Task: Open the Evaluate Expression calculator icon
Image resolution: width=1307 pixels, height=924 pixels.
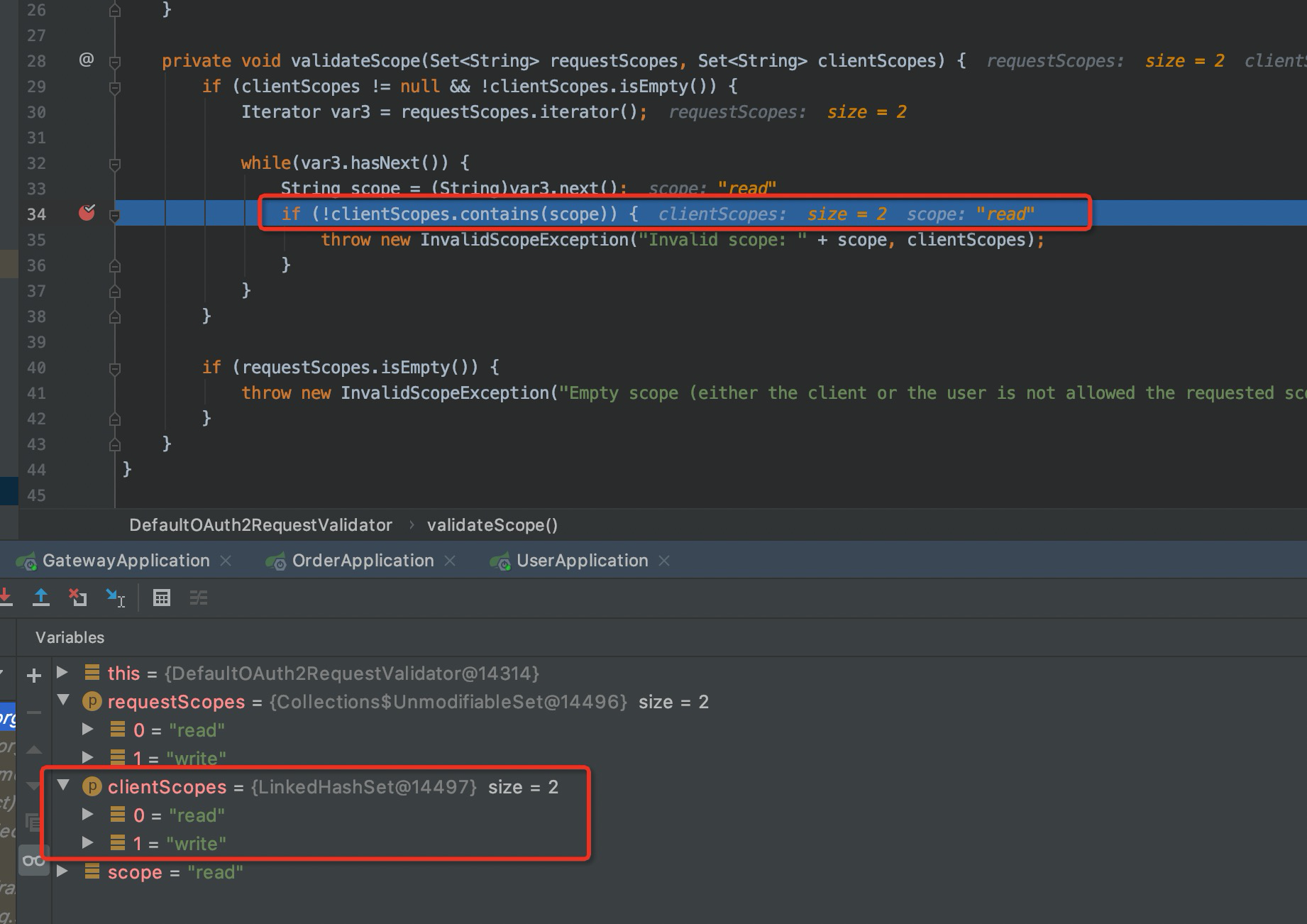Action: tap(162, 598)
